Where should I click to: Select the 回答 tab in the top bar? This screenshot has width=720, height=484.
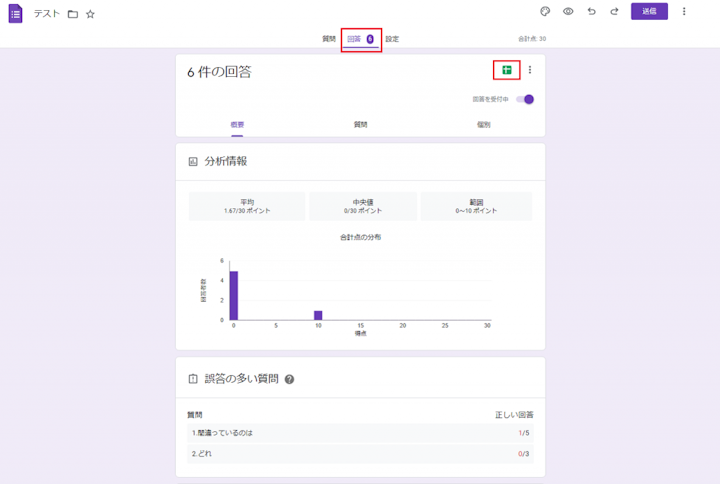click(x=359, y=39)
